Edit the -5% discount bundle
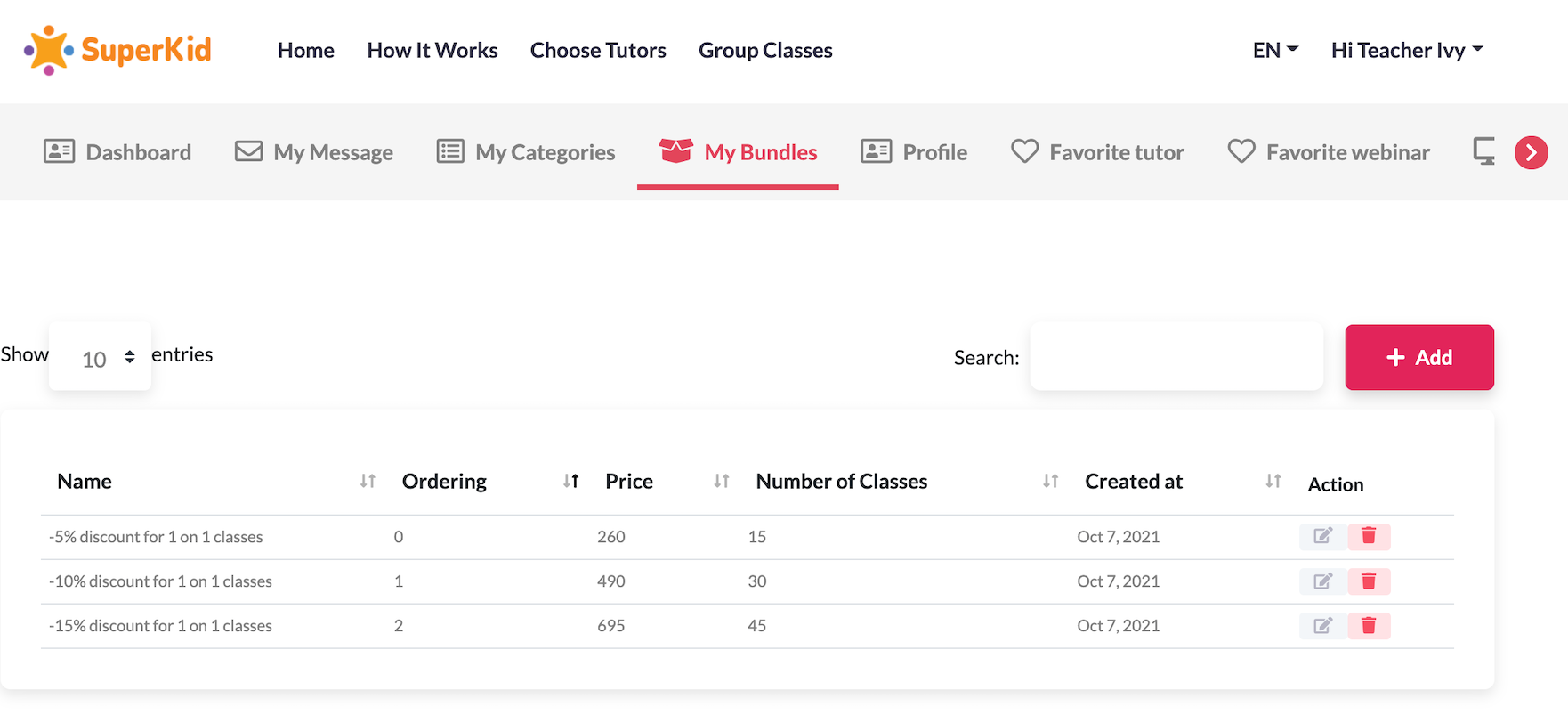The height and width of the screenshot is (723, 1568). pos(1322,536)
